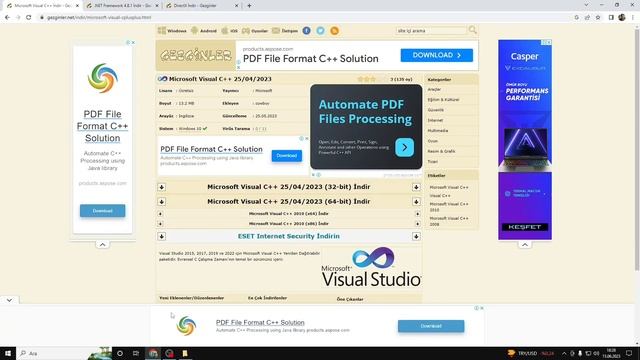Close the Microsoft Visual C++ browser tab
This screenshot has width=640, height=360.
point(77,6)
